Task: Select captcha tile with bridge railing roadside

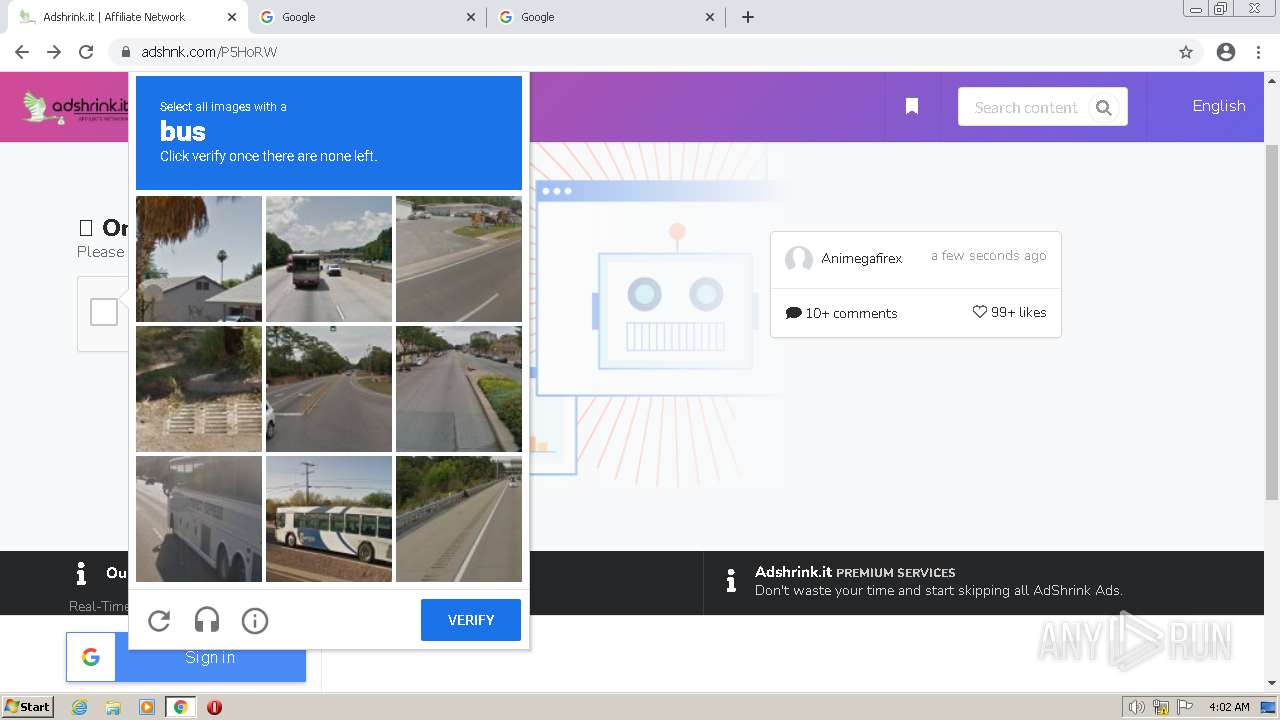Action: pos(459,519)
